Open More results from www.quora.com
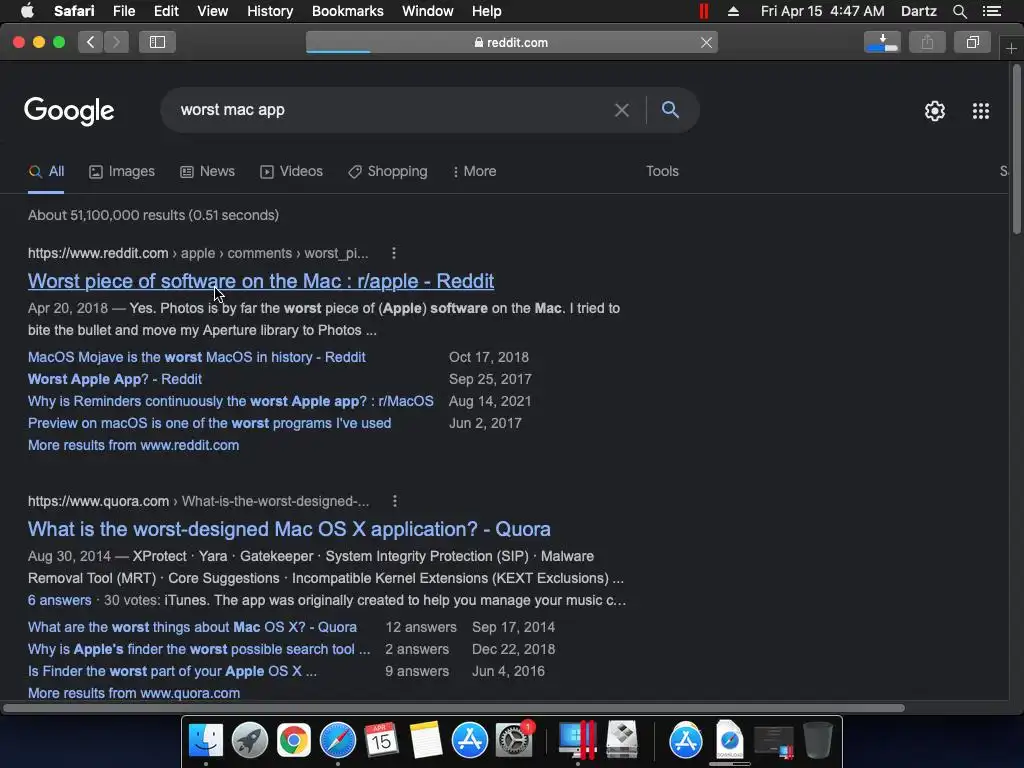Screen dimensions: 1024x768 click(x=134, y=693)
